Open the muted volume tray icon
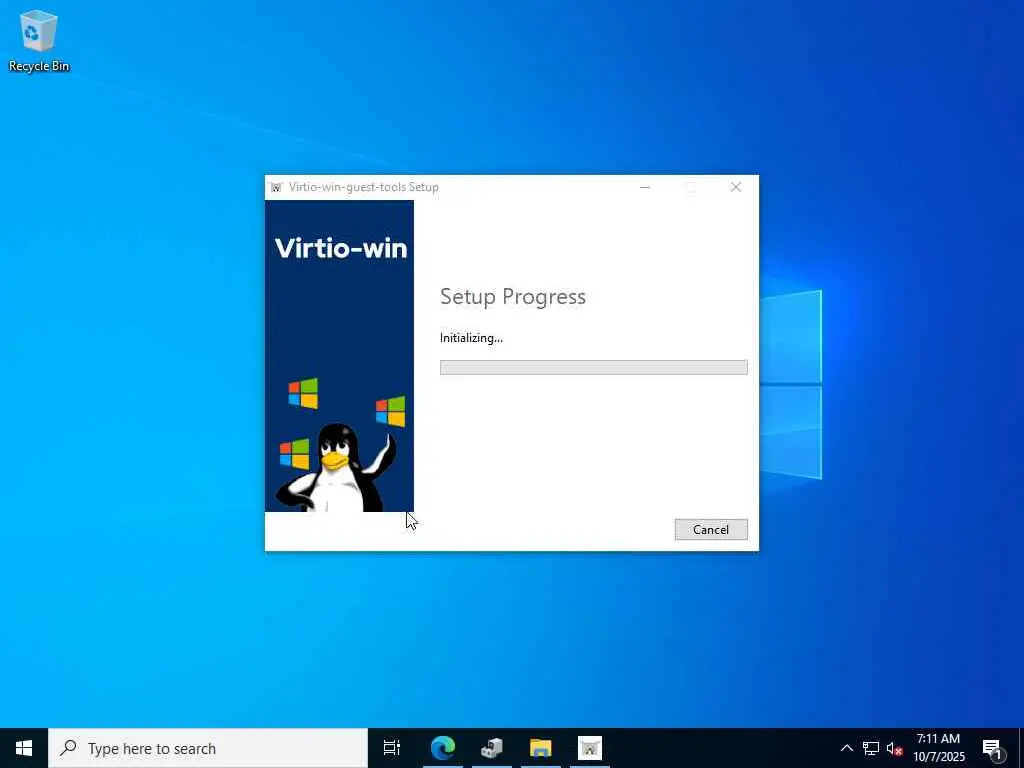The image size is (1024, 768). tap(894, 748)
